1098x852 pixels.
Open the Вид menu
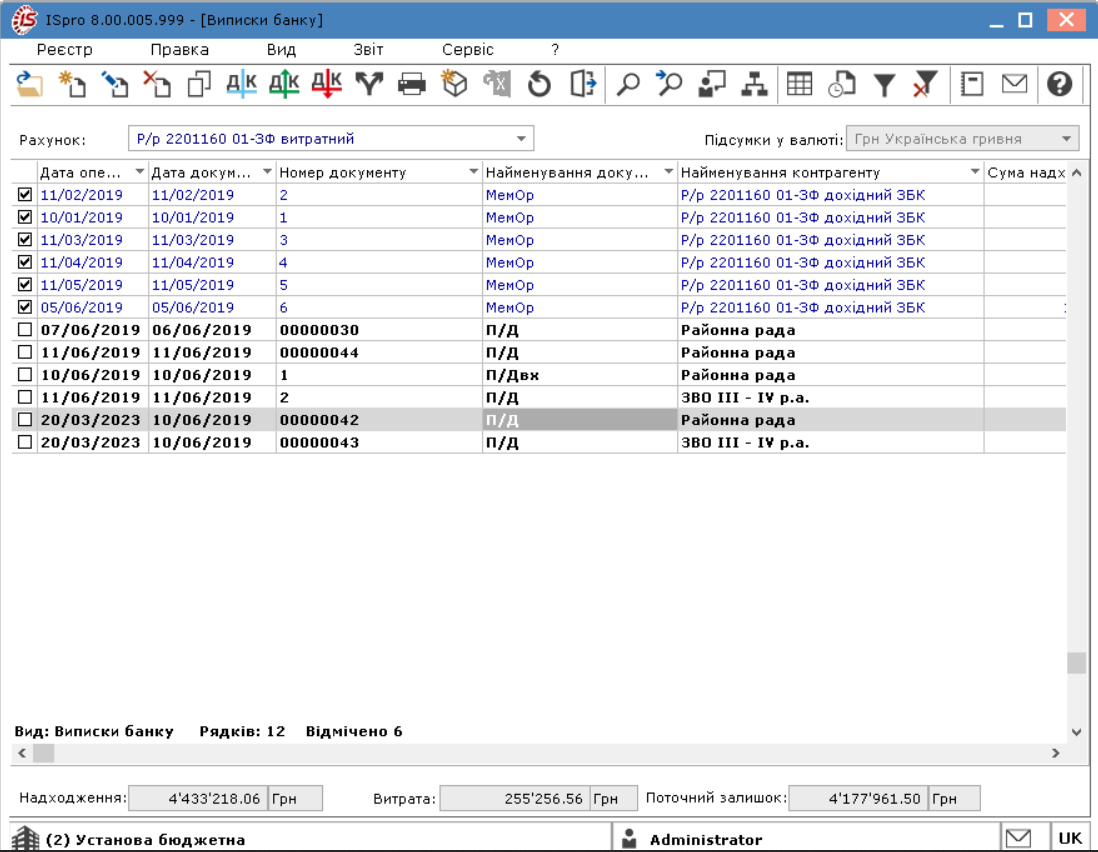[282, 50]
